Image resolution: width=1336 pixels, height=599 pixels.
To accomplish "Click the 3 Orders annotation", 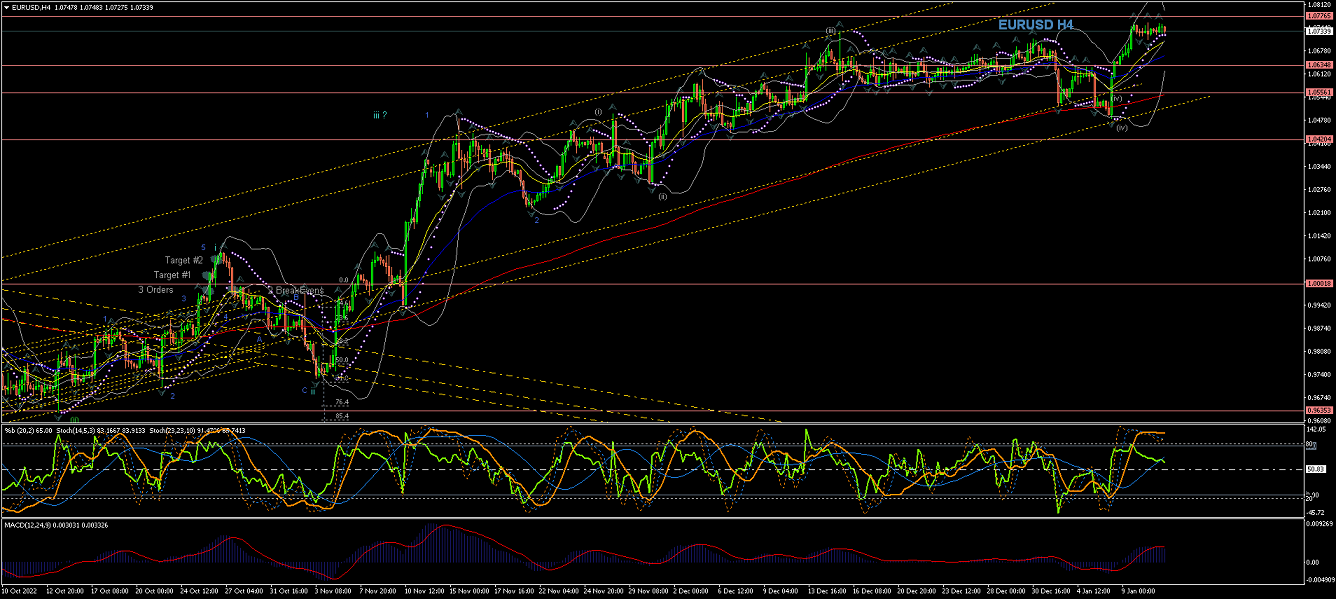I will pyautogui.click(x=156, y=290).
